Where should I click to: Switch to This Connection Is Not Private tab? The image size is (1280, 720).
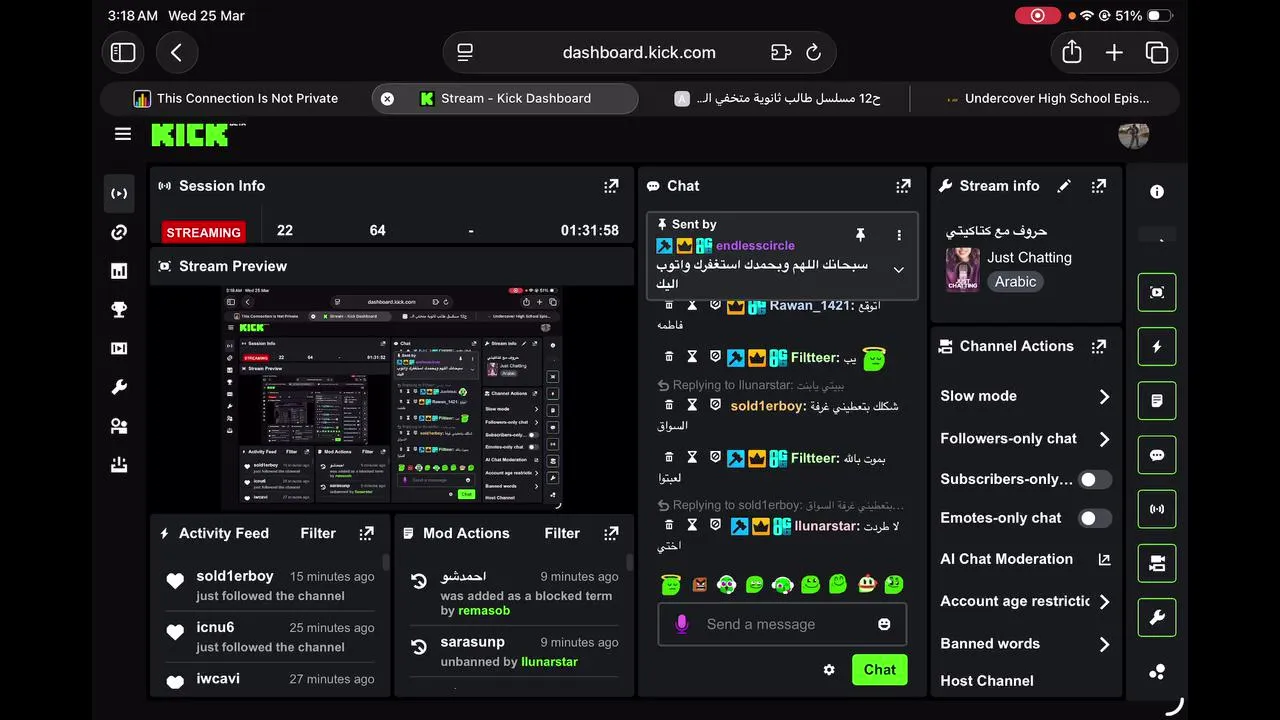point(236,98)
